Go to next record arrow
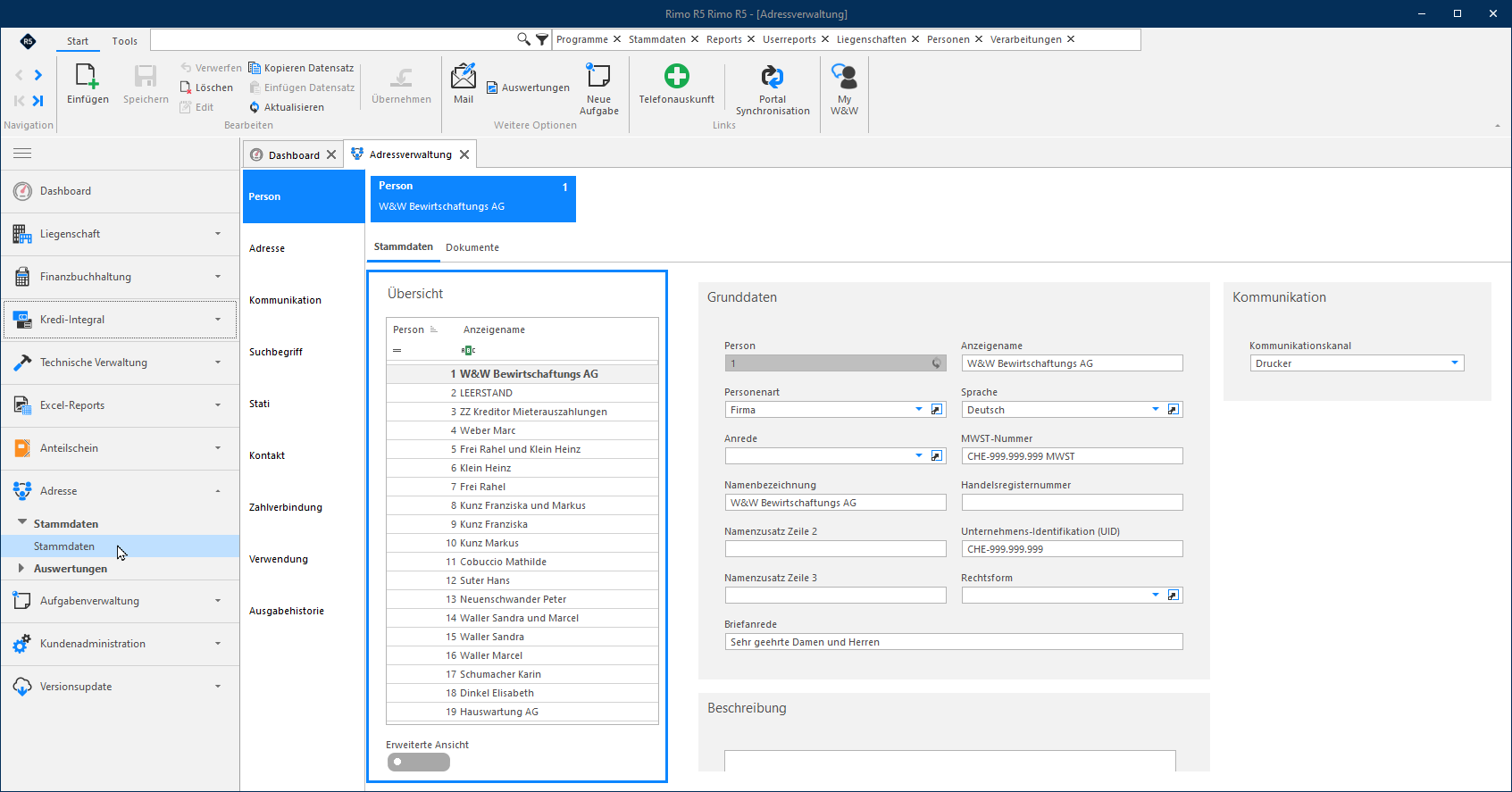This screenshot has height=792, width=1512. coord(38,75)
